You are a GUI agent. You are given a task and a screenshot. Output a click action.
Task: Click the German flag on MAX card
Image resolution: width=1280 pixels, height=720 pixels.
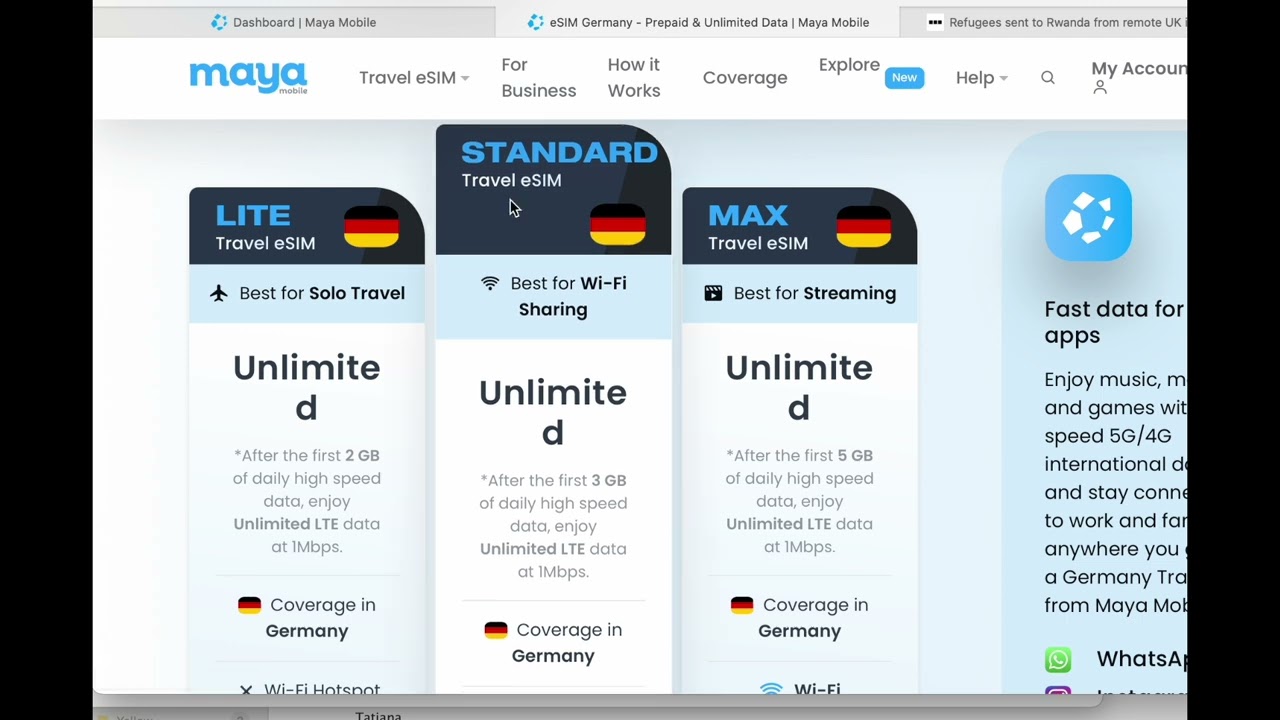(864, 227)
